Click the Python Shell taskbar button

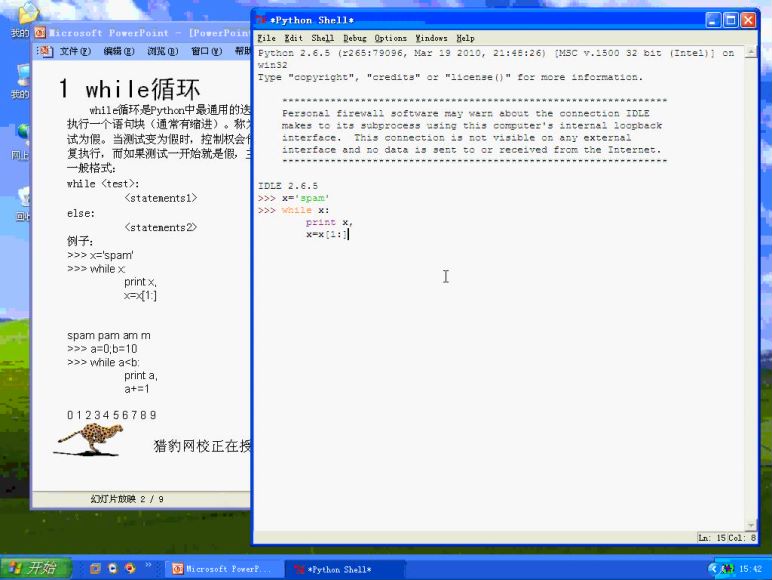tap(345, 569)
